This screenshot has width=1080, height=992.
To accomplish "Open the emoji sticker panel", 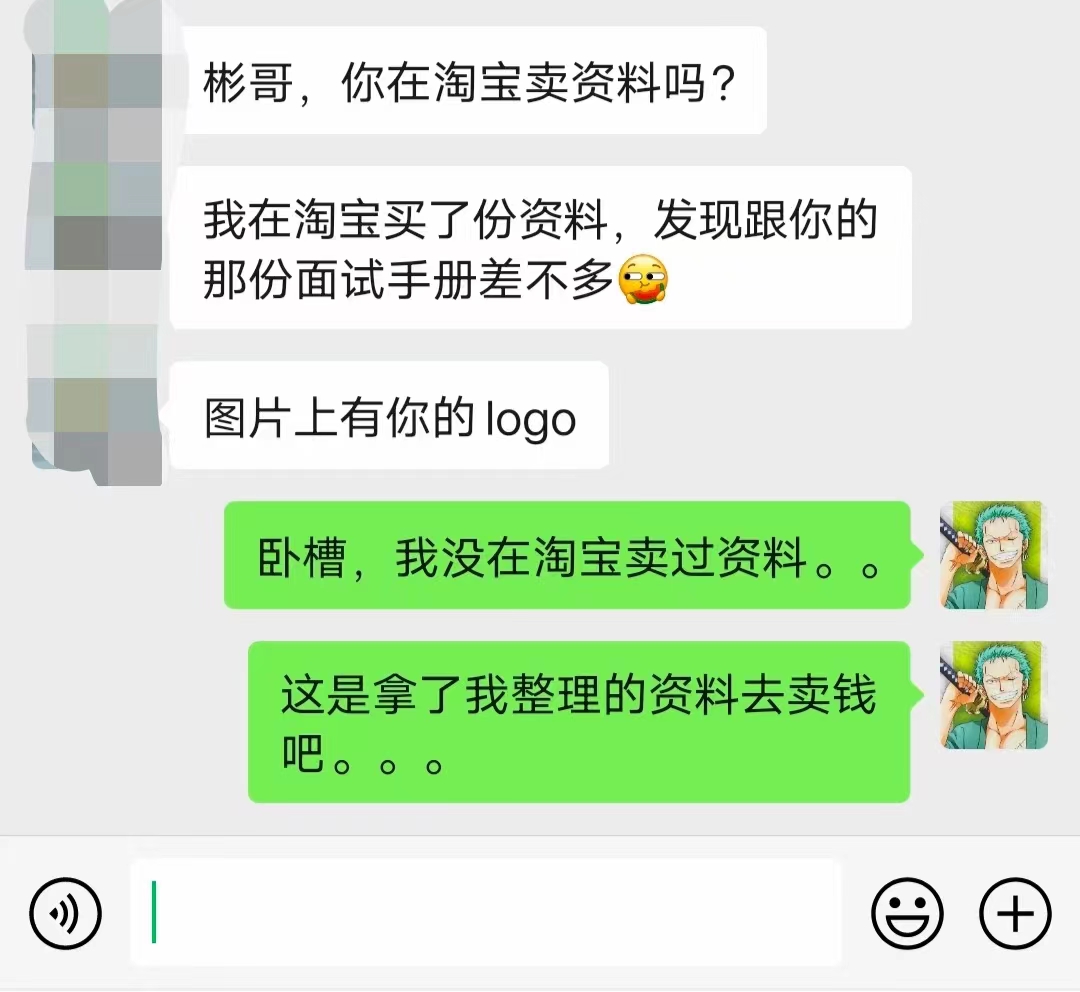I will 907,913.
